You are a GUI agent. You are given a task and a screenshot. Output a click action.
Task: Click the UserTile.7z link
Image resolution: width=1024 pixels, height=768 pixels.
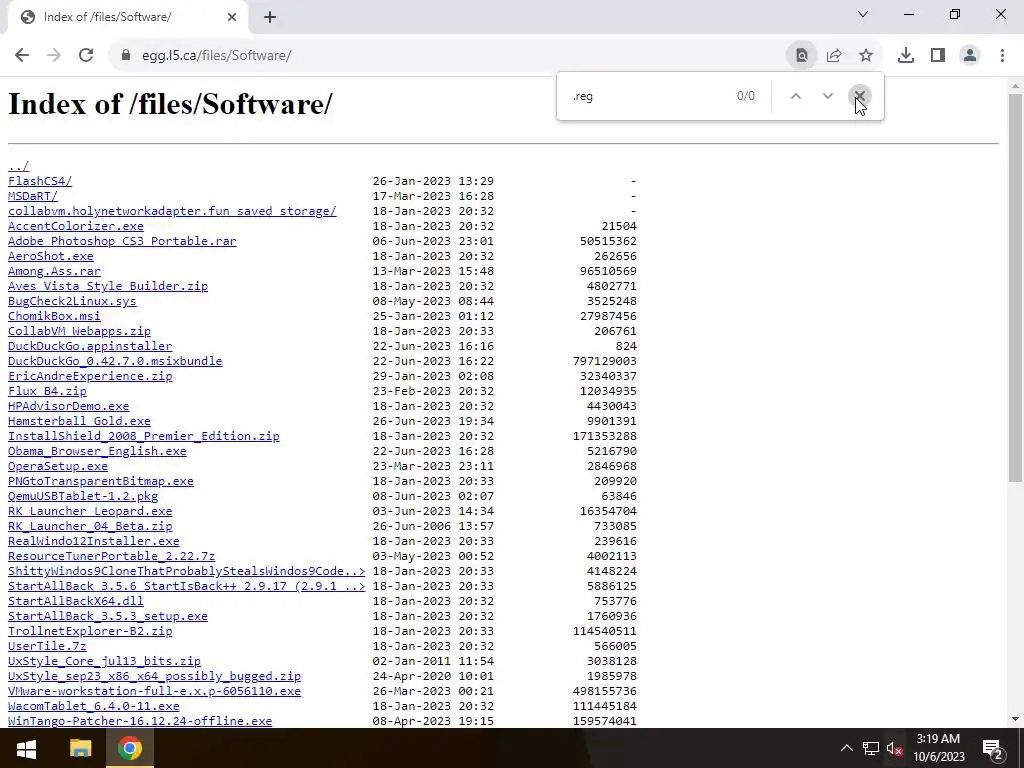coord(47,647)
